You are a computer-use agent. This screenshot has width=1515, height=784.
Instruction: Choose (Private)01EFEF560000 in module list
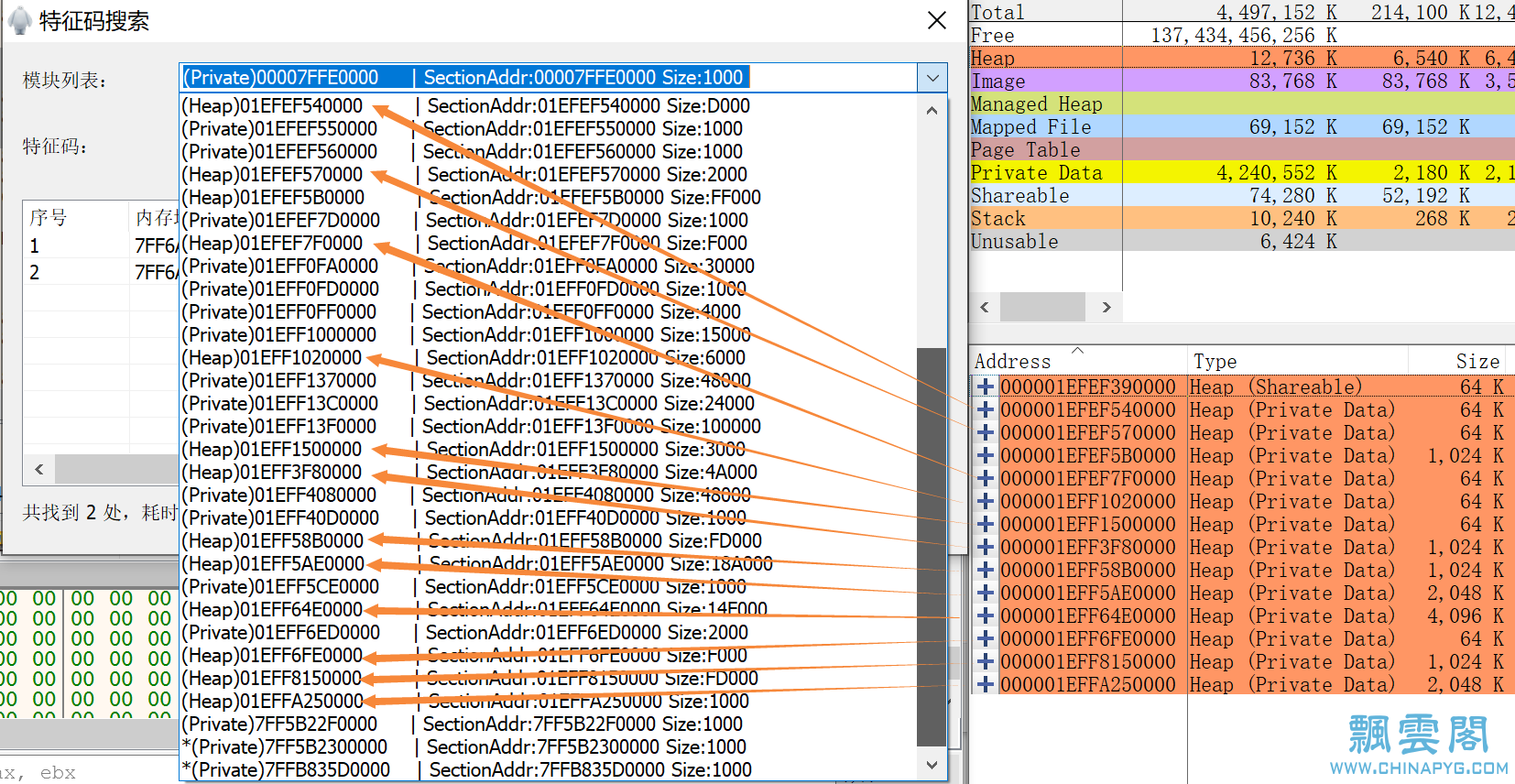tap(548, 151)
